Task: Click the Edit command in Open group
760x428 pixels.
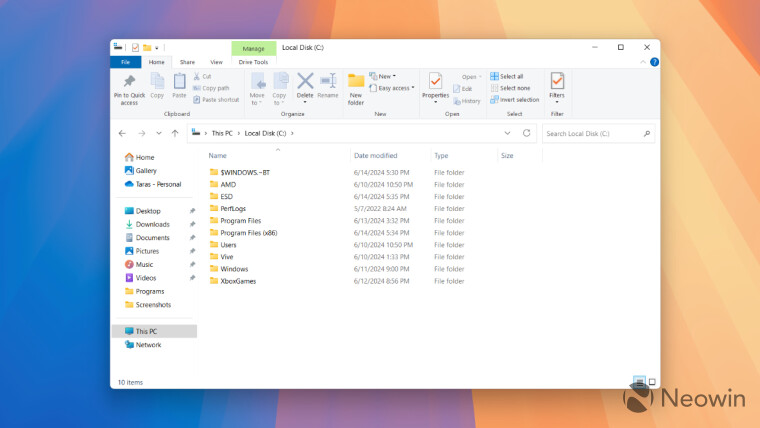Action: 463,89
